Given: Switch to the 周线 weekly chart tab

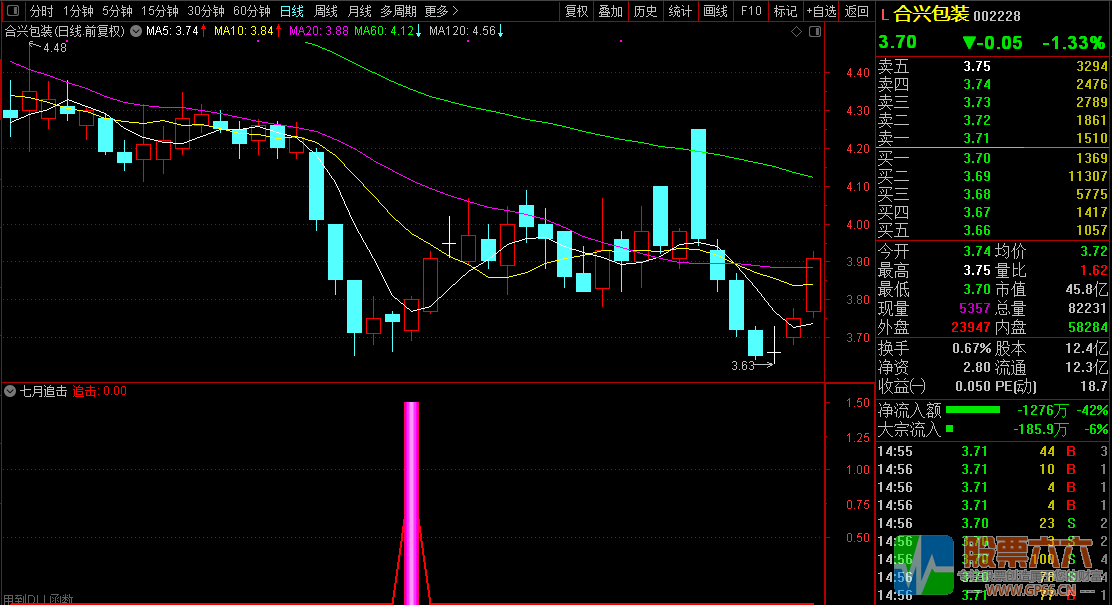Looking at the screenshot, I should coord(326,12).
